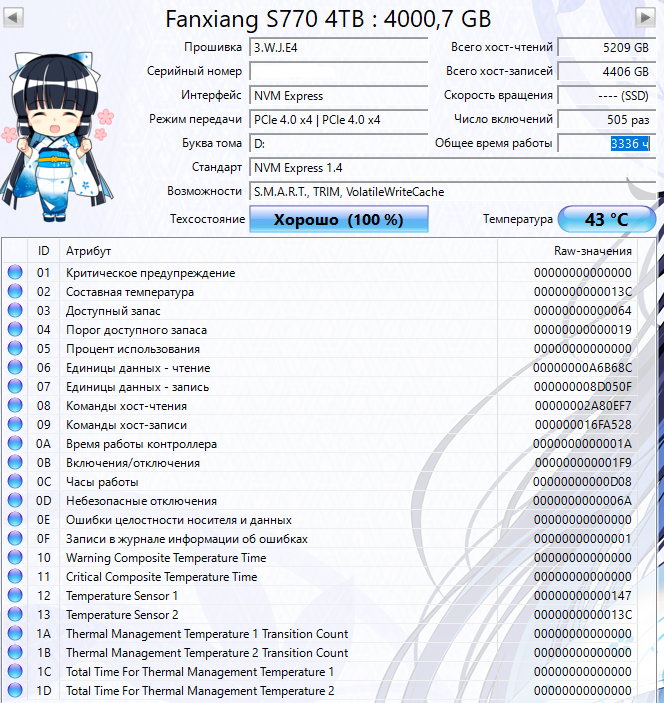Select raw value 000000016FA528

tap(582, 425)
